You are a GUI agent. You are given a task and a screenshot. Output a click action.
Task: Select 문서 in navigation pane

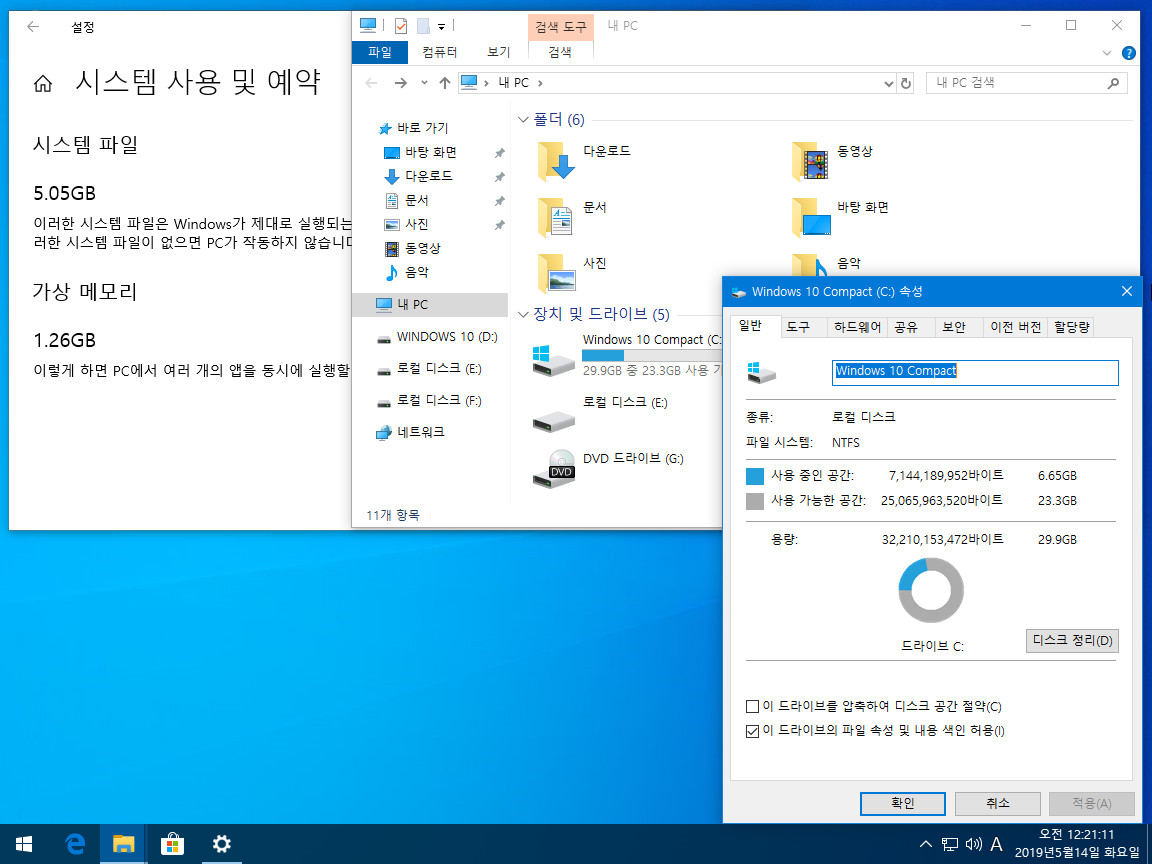(417, 200)
